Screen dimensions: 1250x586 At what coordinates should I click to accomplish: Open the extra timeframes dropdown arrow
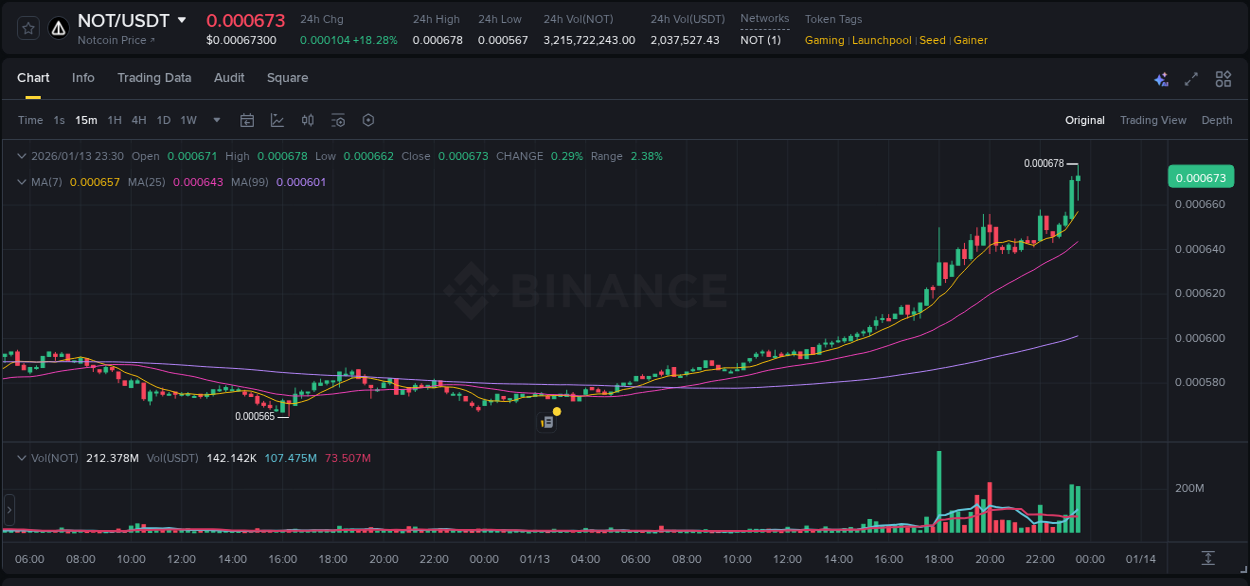tap(216, 119)
